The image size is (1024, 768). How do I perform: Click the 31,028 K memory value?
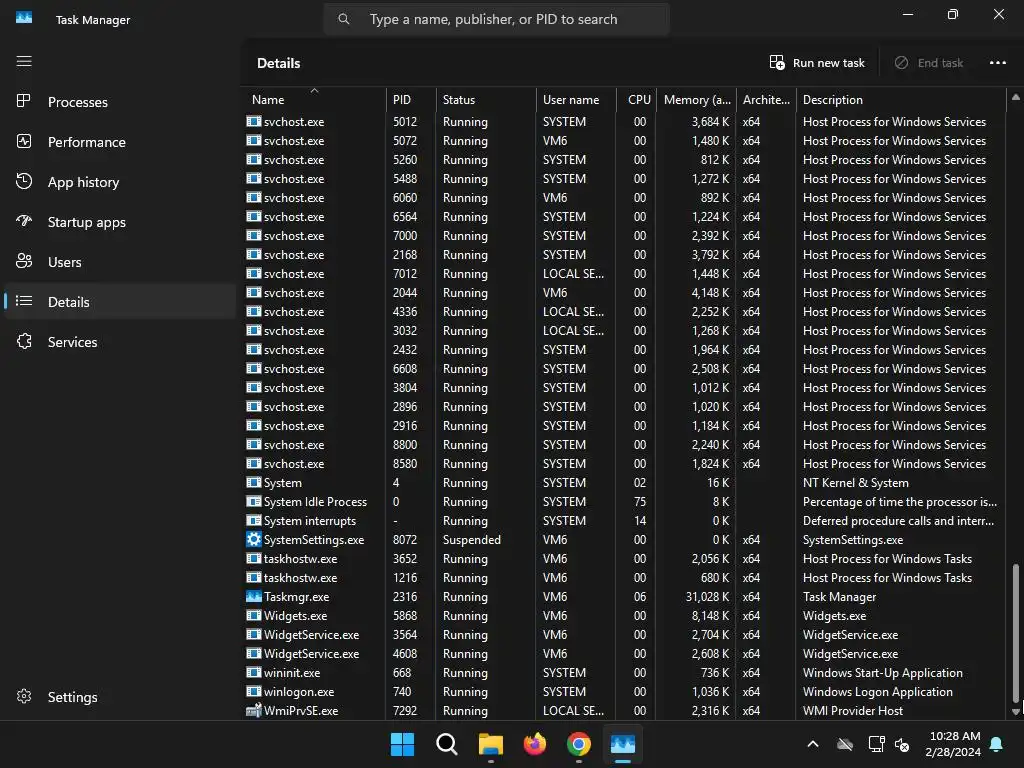tap(707, 596)
